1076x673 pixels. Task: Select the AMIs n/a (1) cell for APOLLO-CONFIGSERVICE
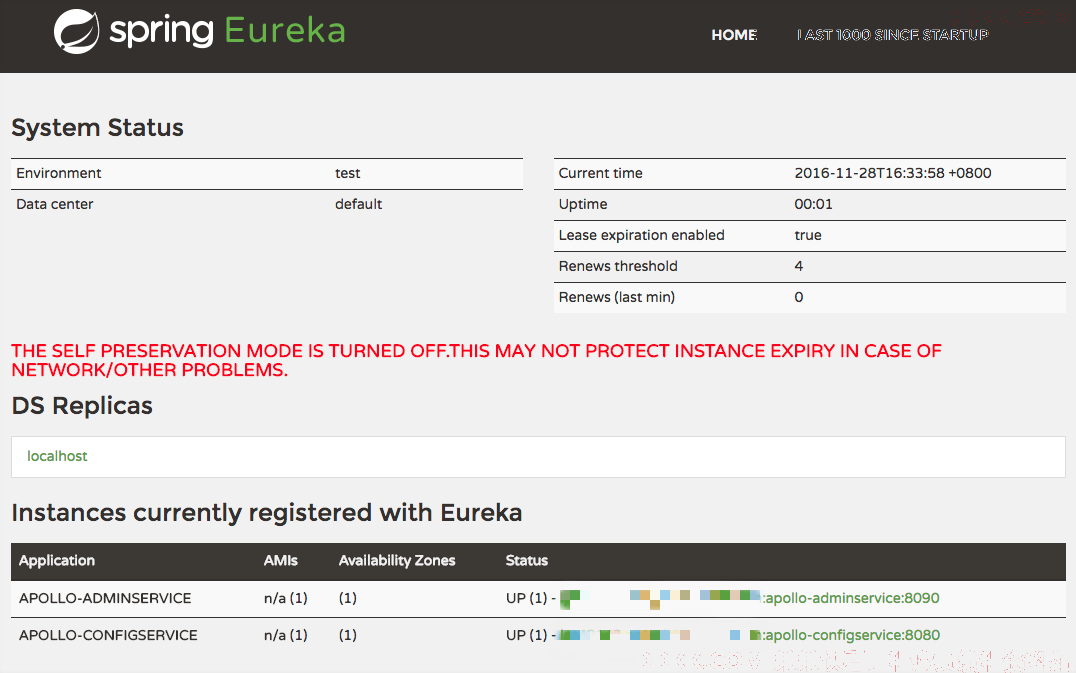pos(285,635)
